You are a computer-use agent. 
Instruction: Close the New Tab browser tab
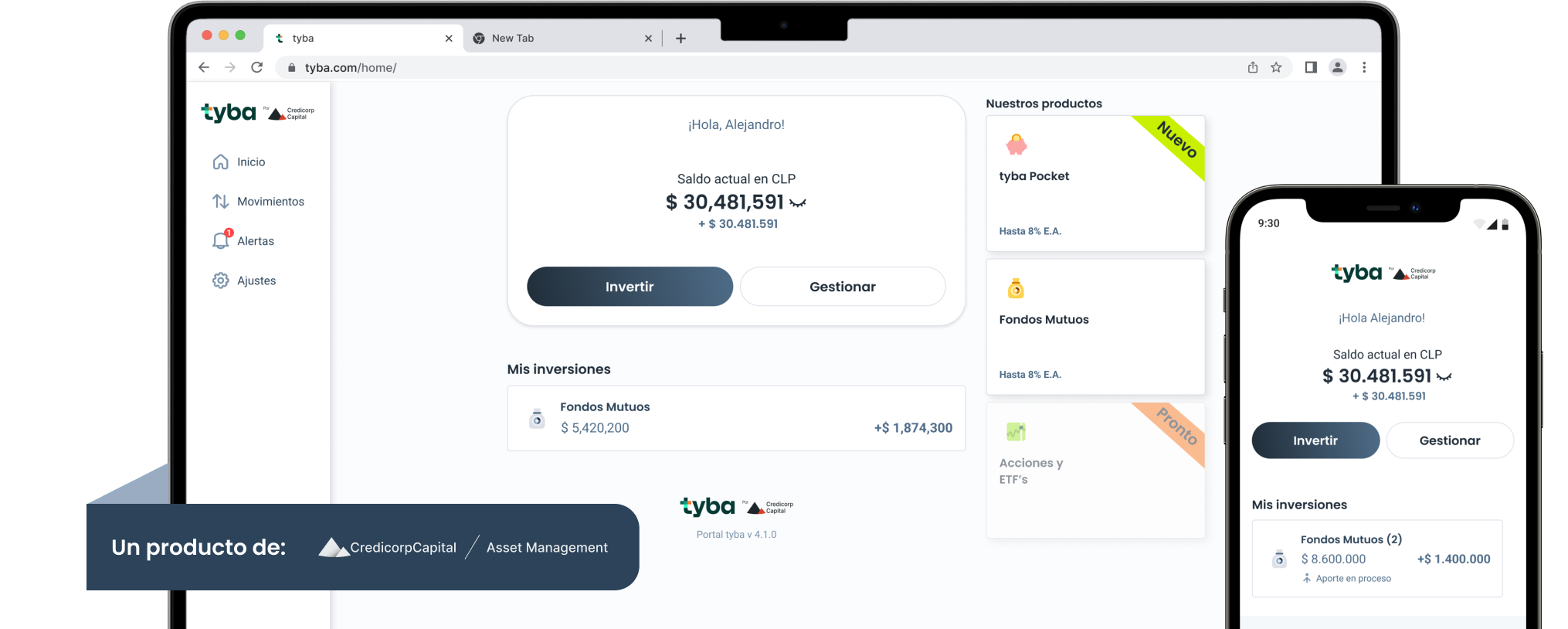pyautogui.click(x=648, y=38)
